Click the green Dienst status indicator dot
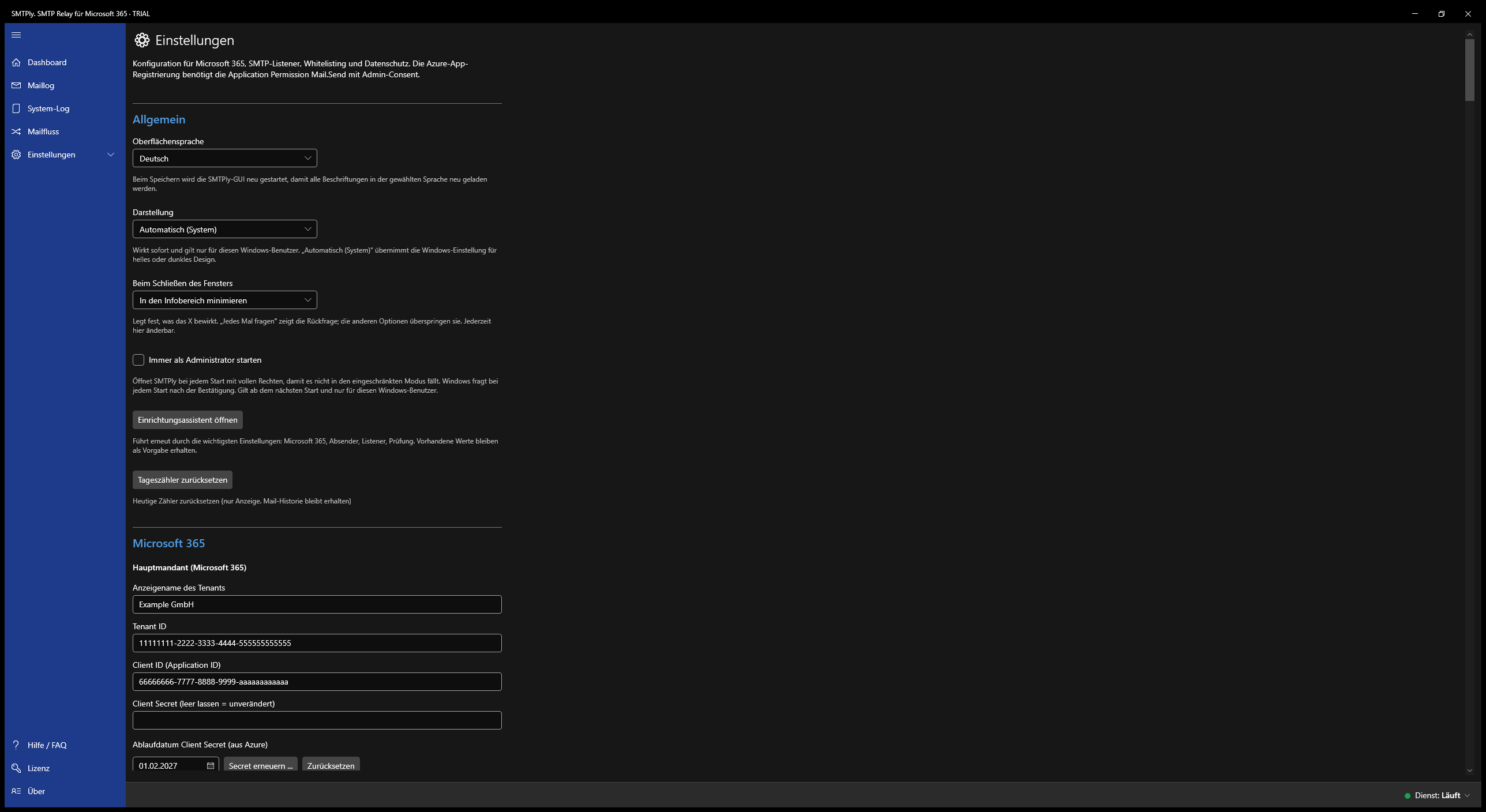Screen dimensions: 1486x812 click(1408, 795)
